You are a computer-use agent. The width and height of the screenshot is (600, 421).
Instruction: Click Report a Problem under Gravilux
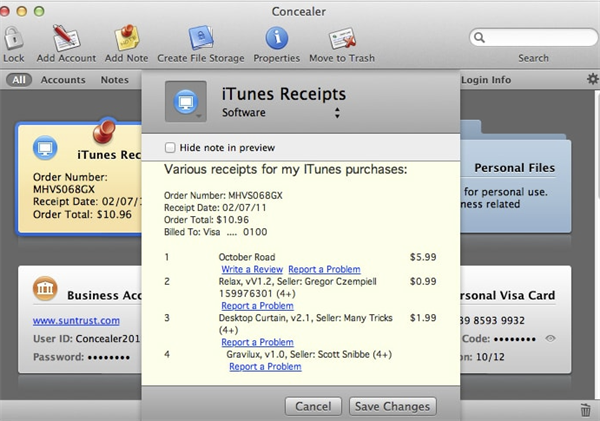[265, 366]
